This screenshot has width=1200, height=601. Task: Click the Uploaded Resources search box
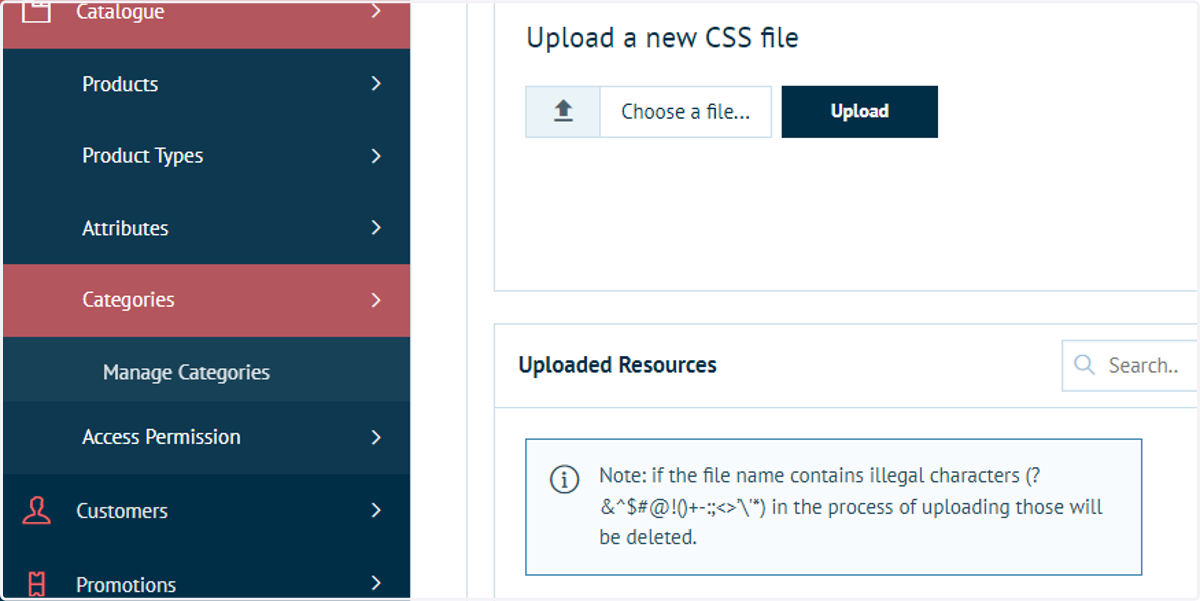(x=1130, y=365)
